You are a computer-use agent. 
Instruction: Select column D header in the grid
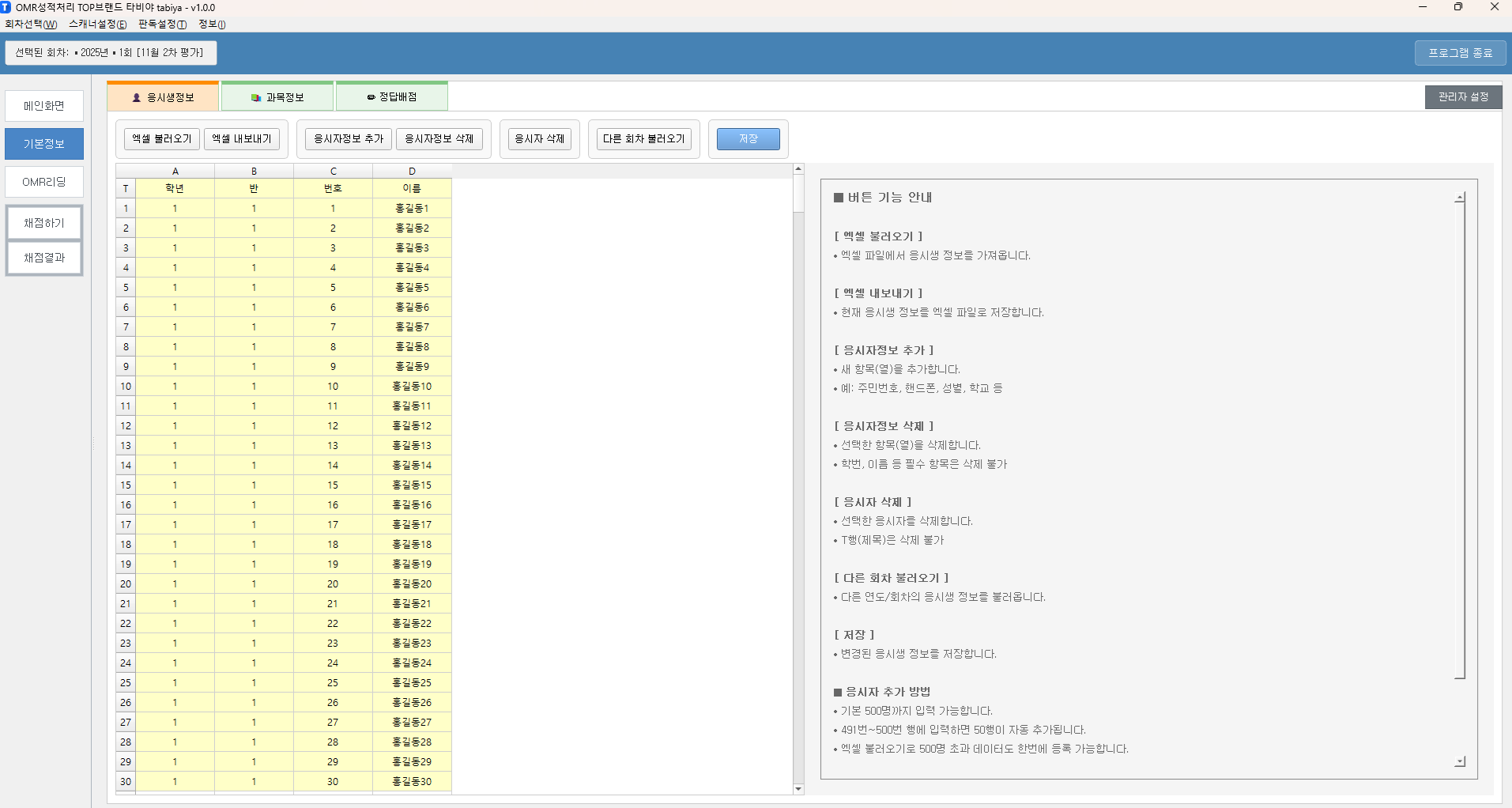point(412,171)
